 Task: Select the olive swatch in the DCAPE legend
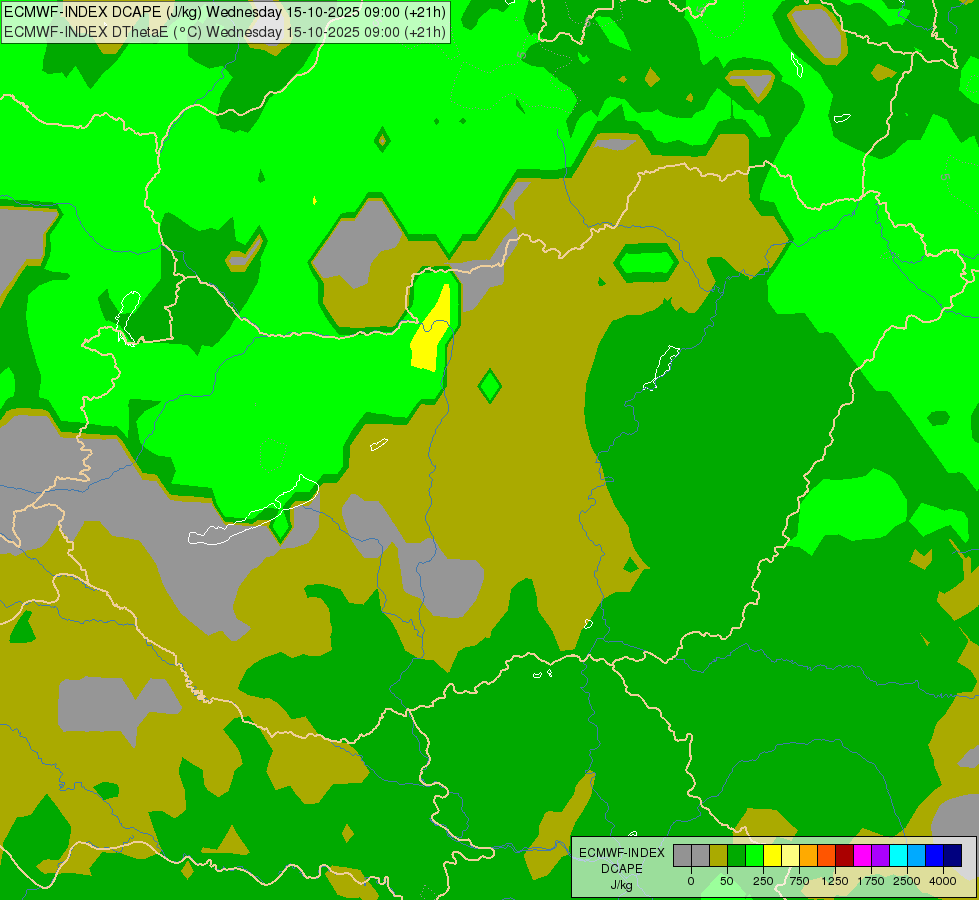tap(718, 855)
